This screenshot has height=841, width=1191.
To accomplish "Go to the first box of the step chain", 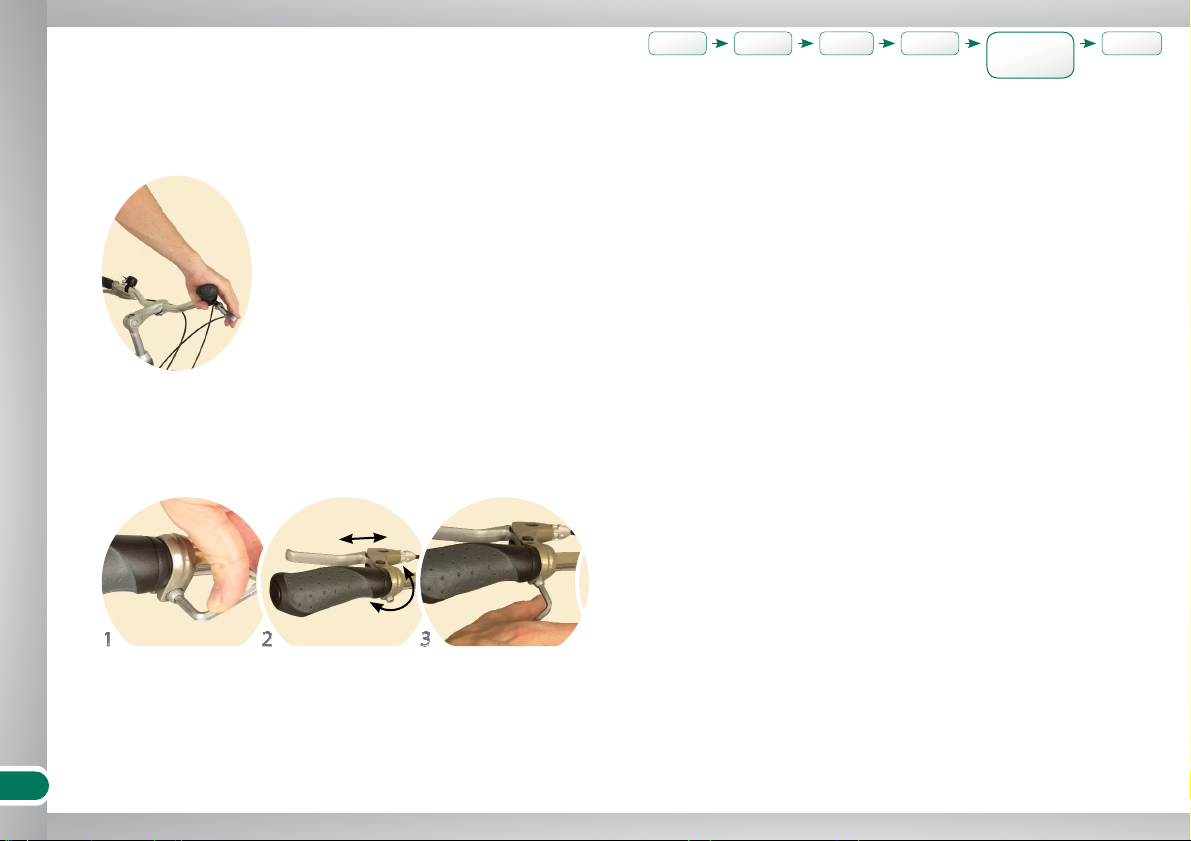I will tap(678, 43).
